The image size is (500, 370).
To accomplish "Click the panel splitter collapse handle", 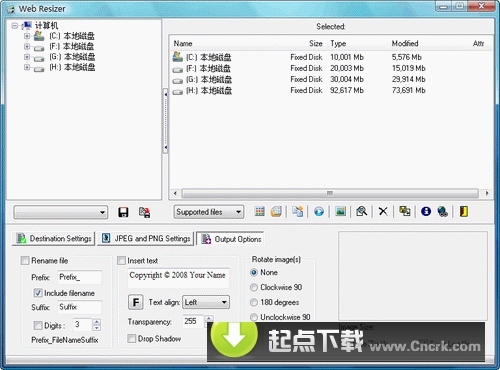I will [165, 121].
